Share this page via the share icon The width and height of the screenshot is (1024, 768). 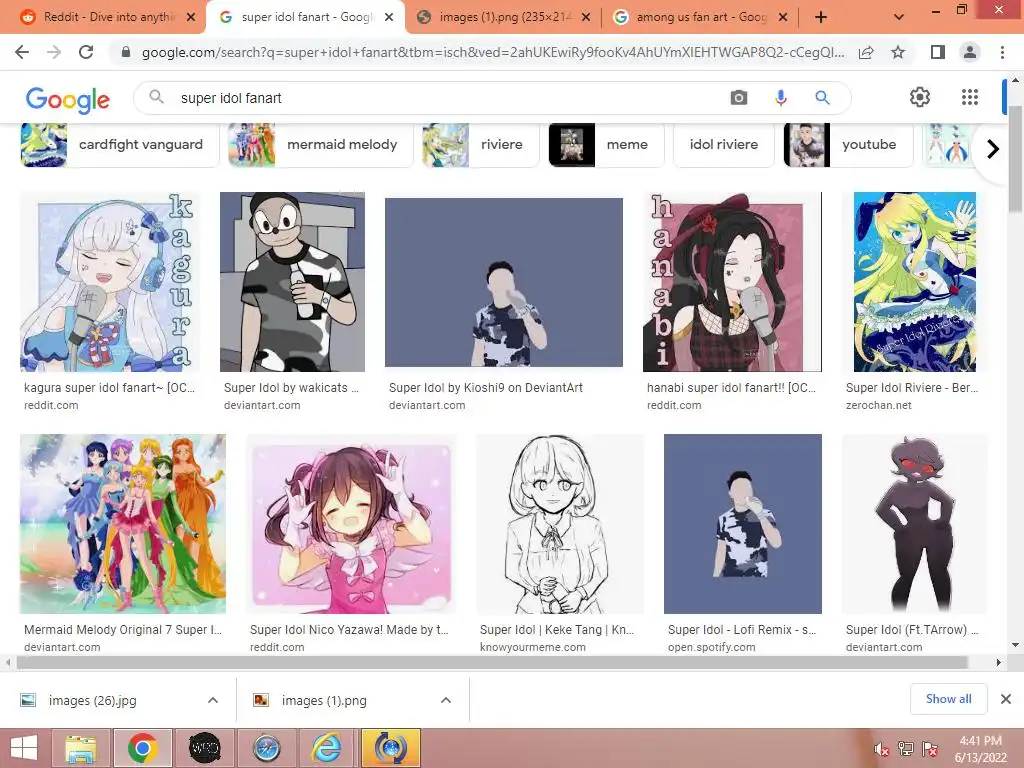(x=866, y=52)
